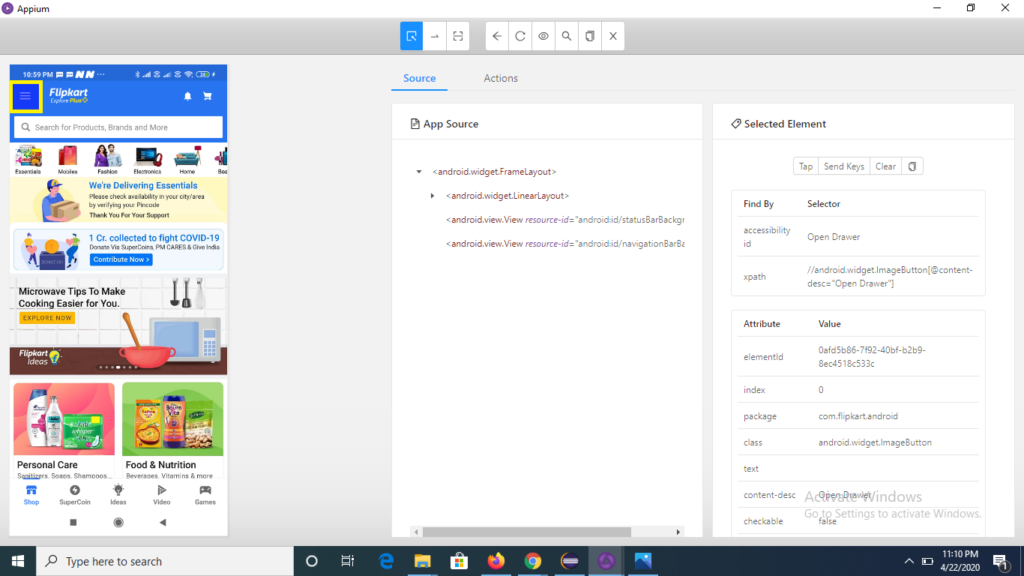Copy selected element attributes icon

click(x=912, y=167)
